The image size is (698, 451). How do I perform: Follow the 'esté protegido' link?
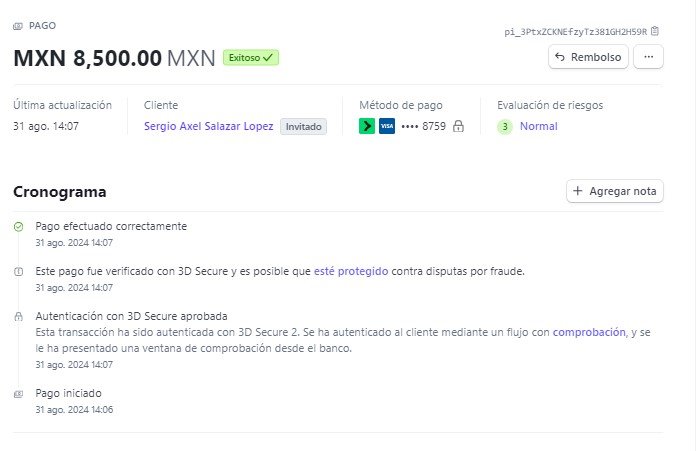click(351, 271)
